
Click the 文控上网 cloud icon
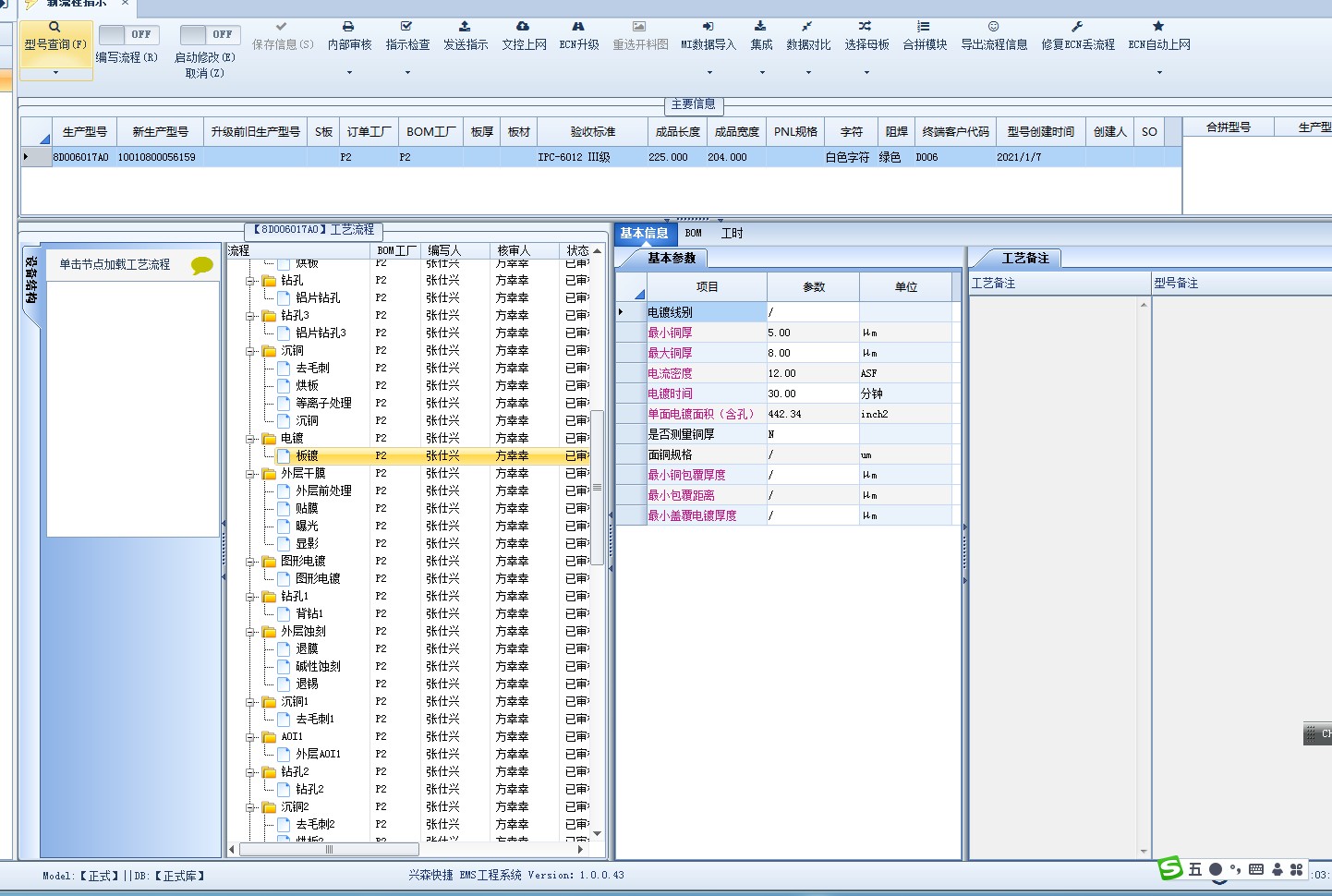(523, 27)
